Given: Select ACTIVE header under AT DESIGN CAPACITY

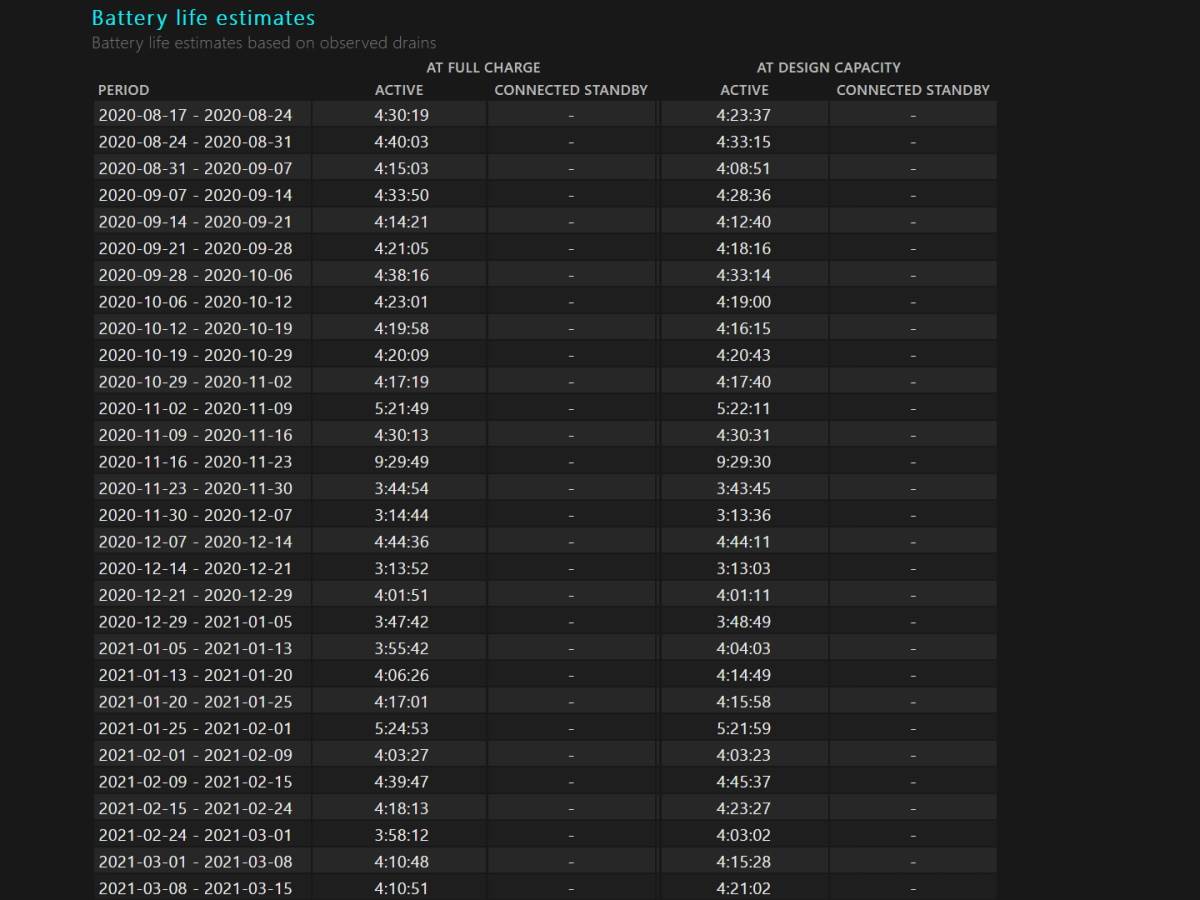Looking at the screenshot, I should tap(744, 90).
